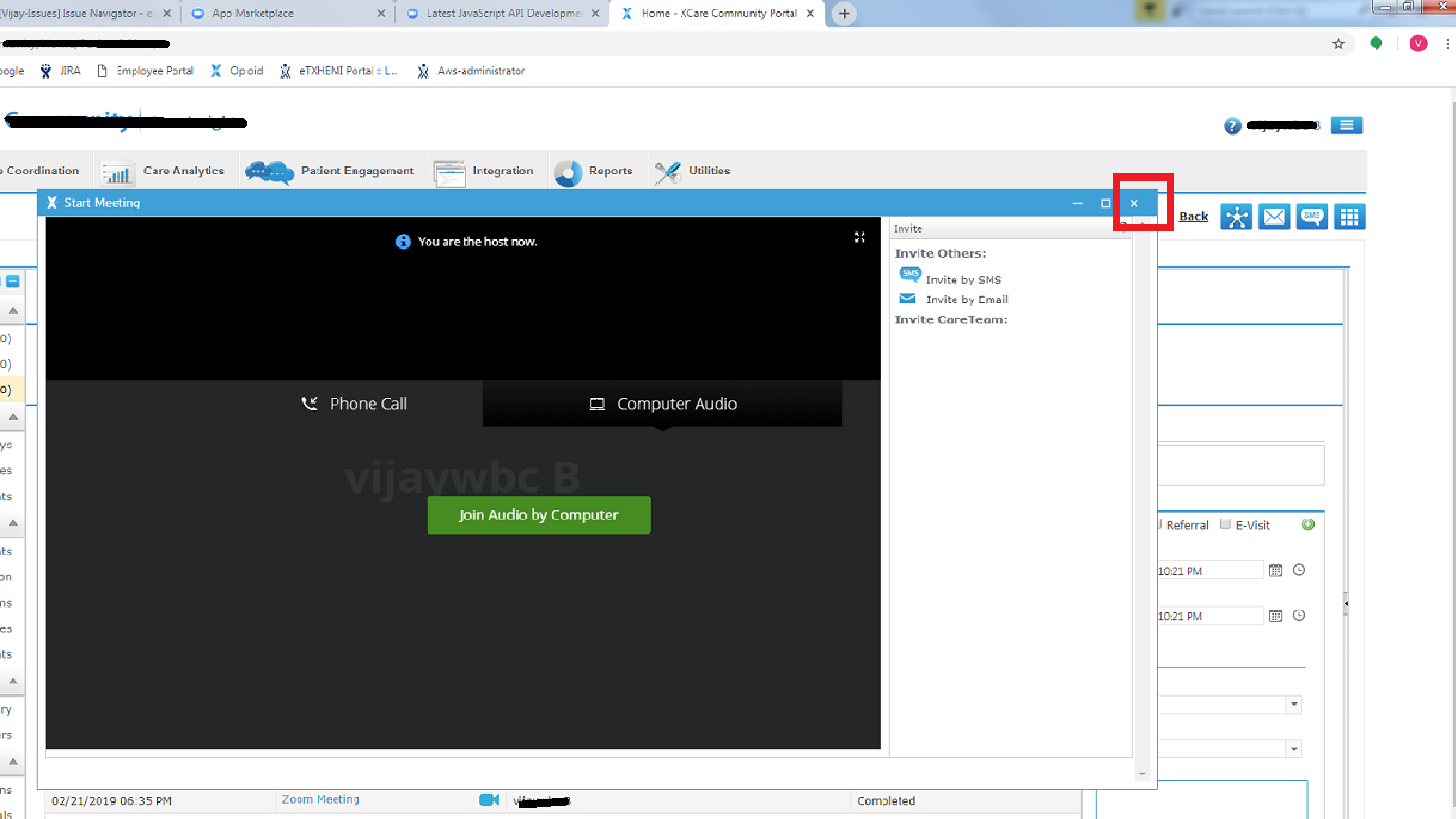Click the second 10:21 PM time field
This screenshot has width=1456, height=819.
[x=1210, y=616]
